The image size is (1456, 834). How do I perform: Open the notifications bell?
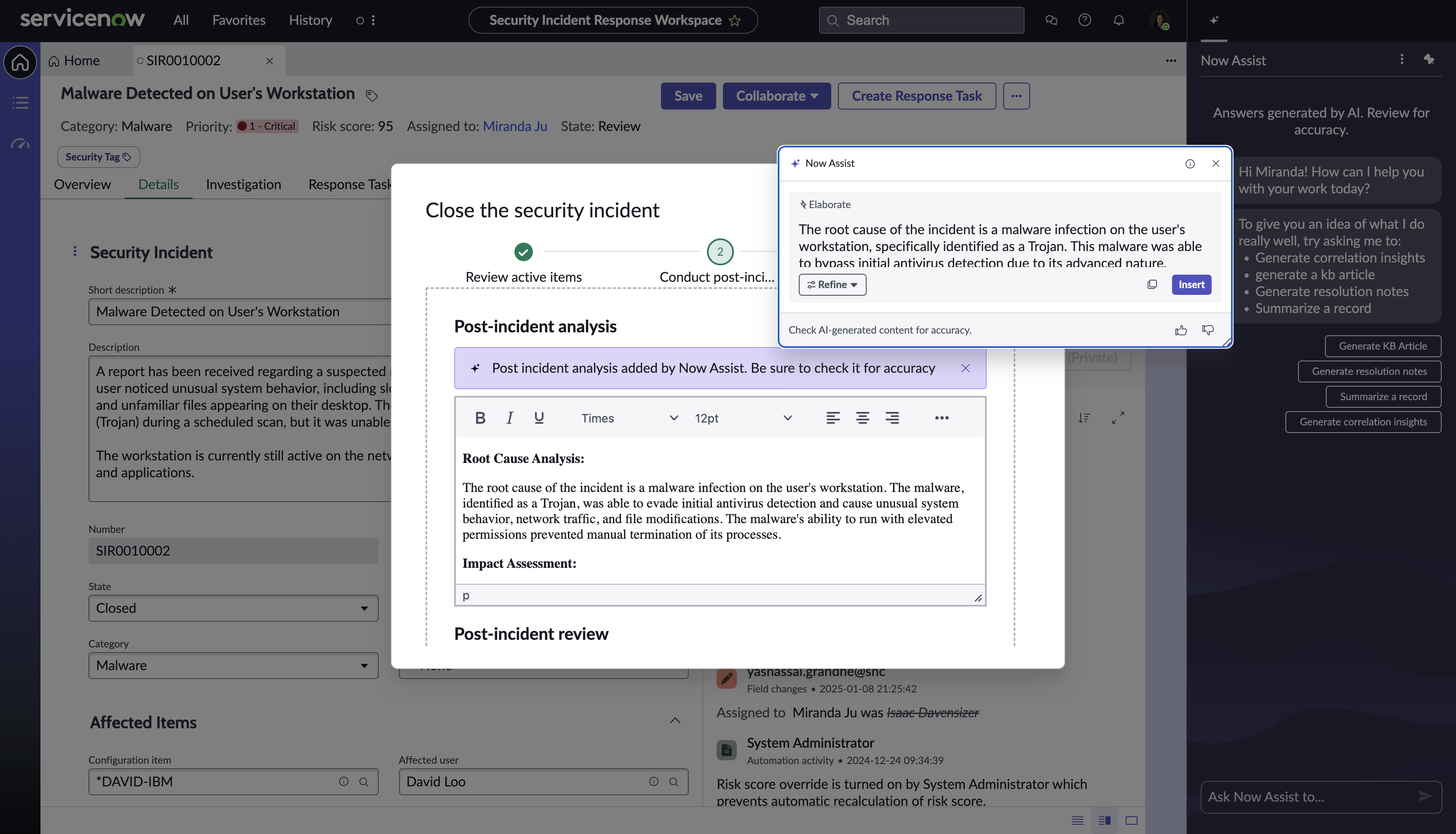tap(1119, 21)
